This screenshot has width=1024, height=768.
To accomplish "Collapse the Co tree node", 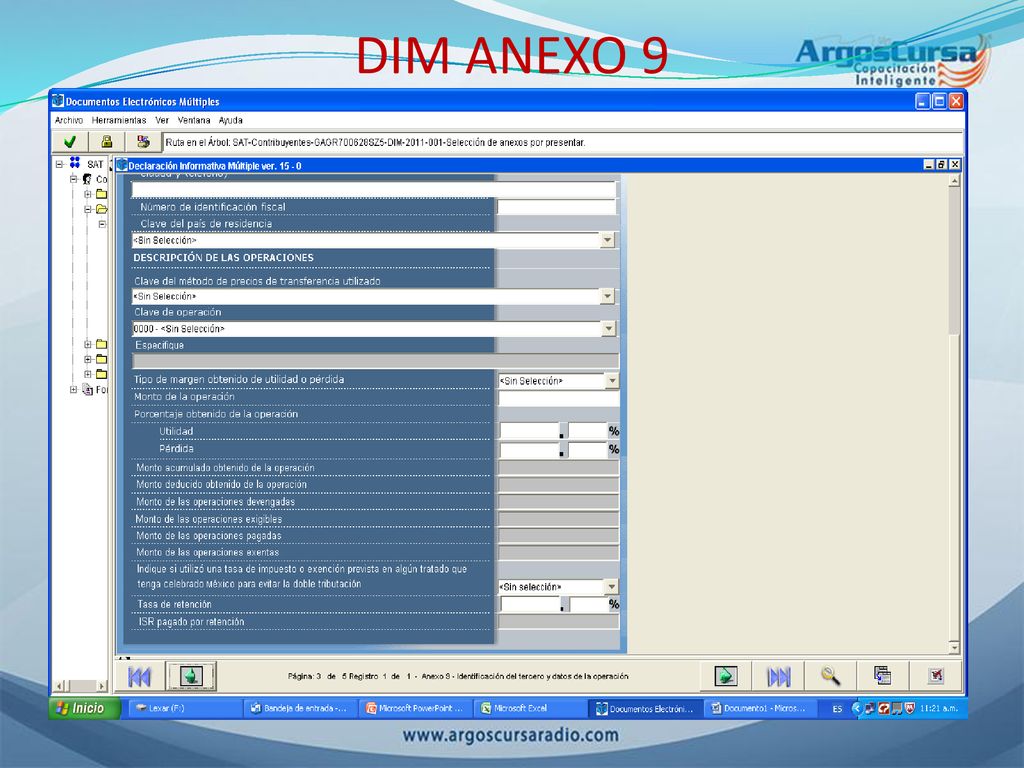I will pos(74,179).
